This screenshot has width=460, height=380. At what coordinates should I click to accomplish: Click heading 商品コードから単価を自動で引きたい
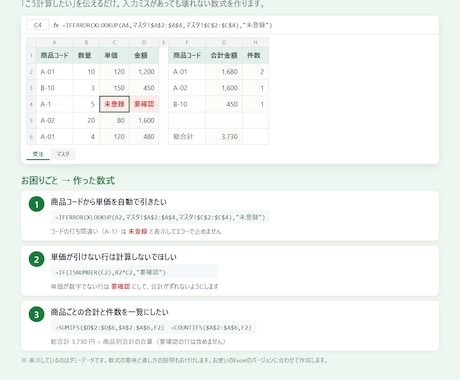[109, 202]
